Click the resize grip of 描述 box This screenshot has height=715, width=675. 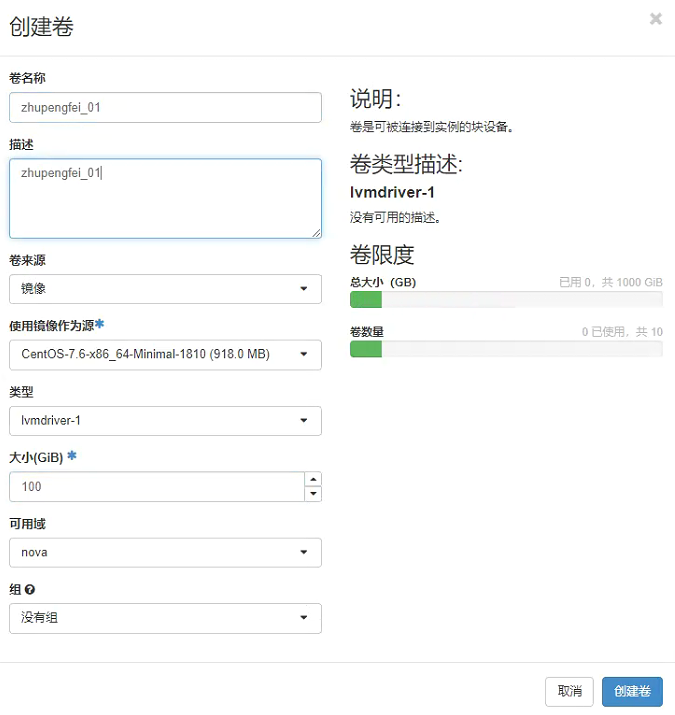(316, 233)
